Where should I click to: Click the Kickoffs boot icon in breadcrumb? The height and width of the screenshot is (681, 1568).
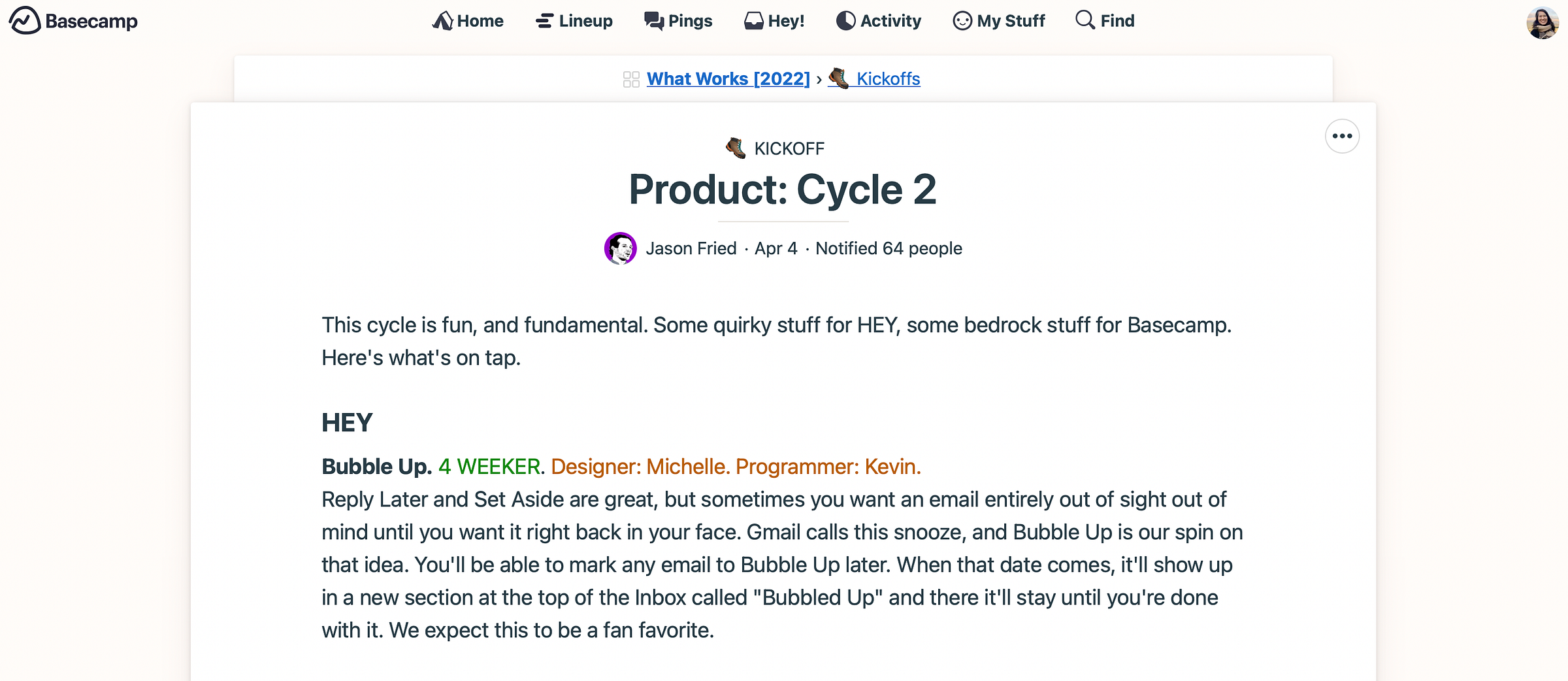(839, 78)
